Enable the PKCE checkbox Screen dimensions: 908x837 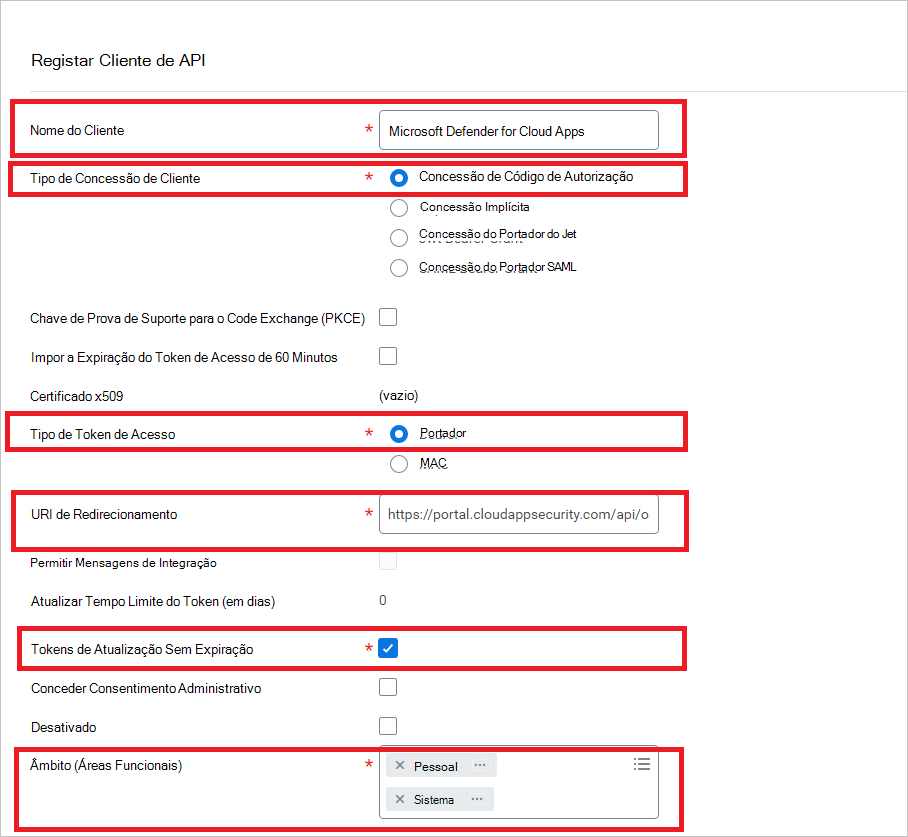coord(387,317)
